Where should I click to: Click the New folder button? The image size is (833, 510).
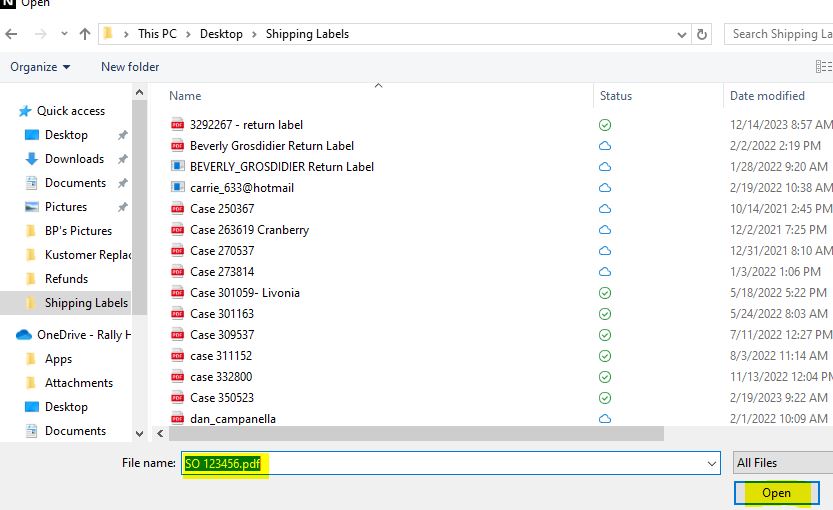(130, 67)
